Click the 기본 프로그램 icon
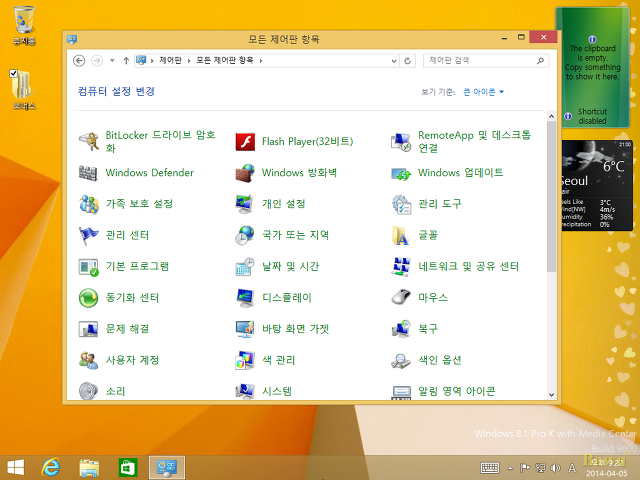Screen dimensions: 640x480 coord(89,267)
